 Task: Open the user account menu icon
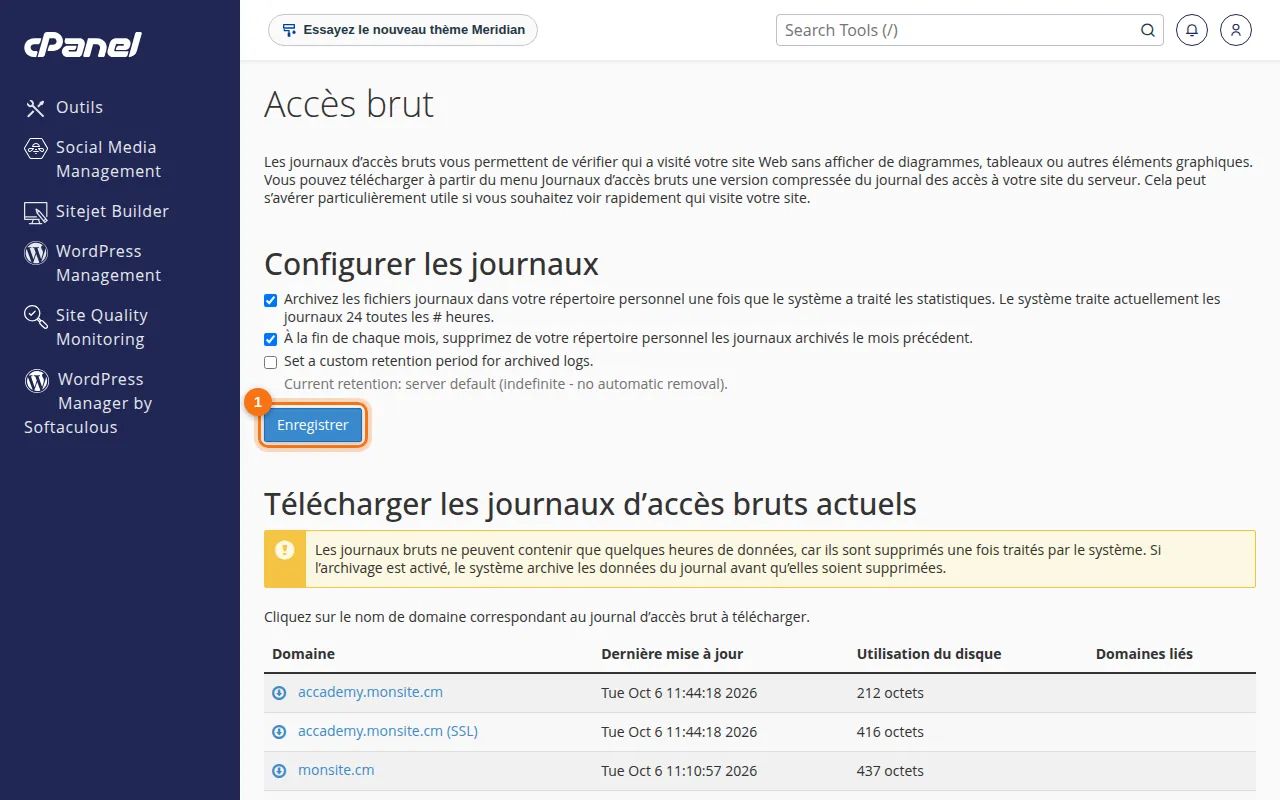click(x=1236, y=30)
